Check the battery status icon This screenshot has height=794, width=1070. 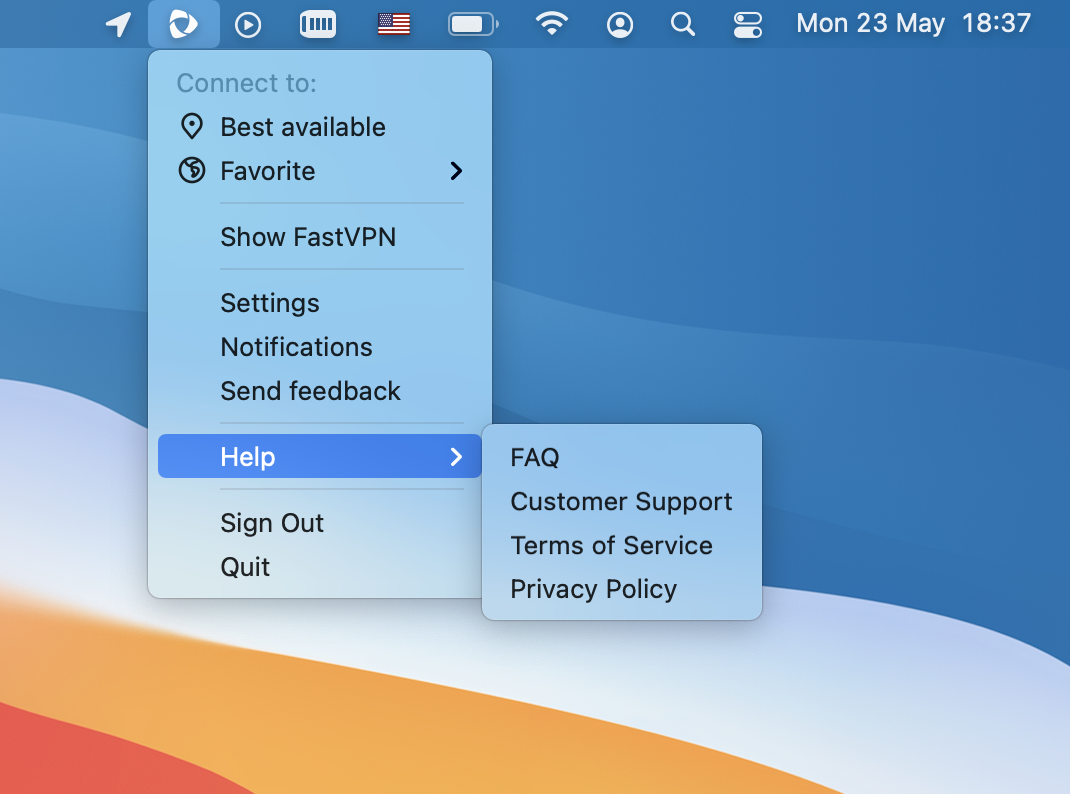[x=474, y=25]
